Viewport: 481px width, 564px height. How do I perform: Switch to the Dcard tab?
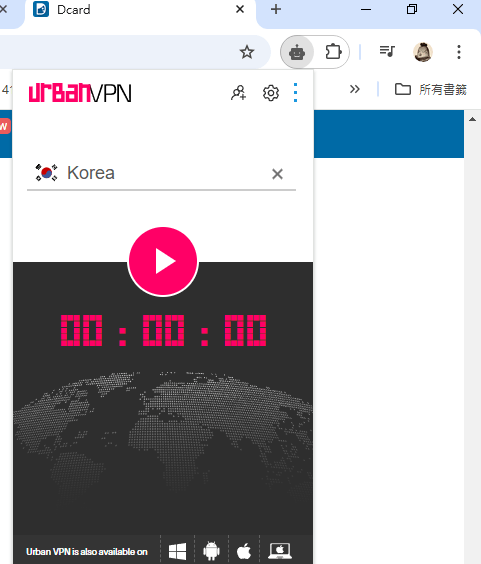[140, 10]
